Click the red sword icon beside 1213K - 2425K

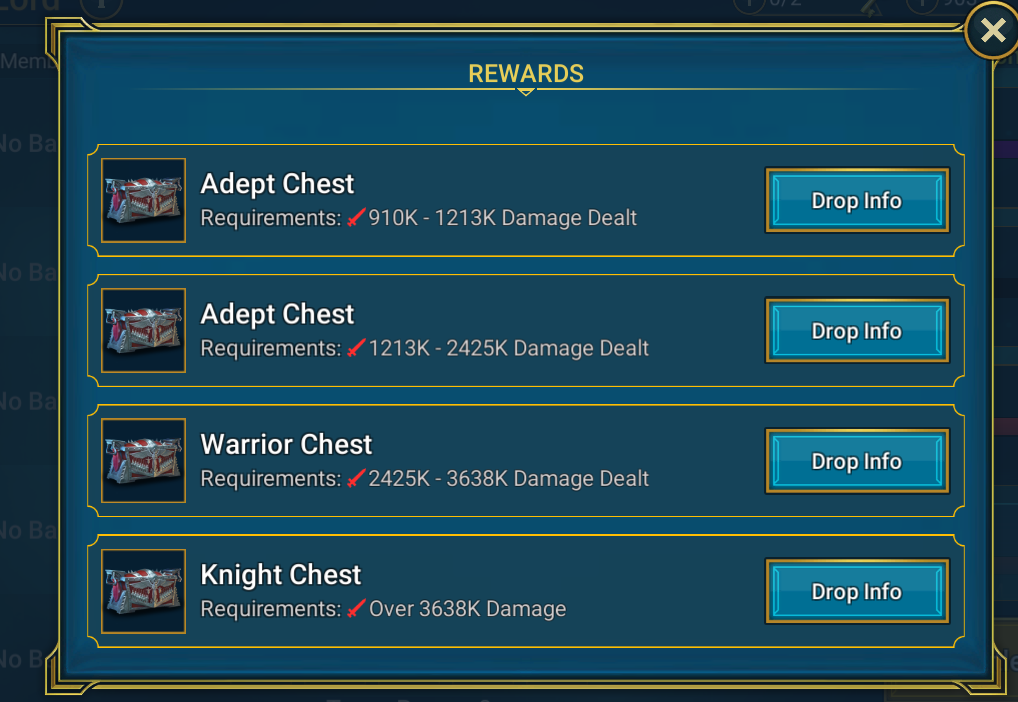356,348
